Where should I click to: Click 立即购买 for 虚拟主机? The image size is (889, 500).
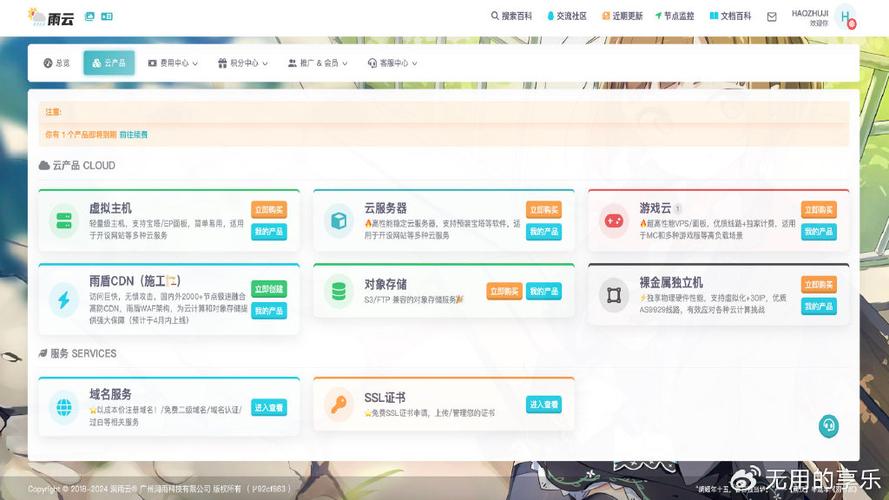pyautogui.click(x=269, y=210)
